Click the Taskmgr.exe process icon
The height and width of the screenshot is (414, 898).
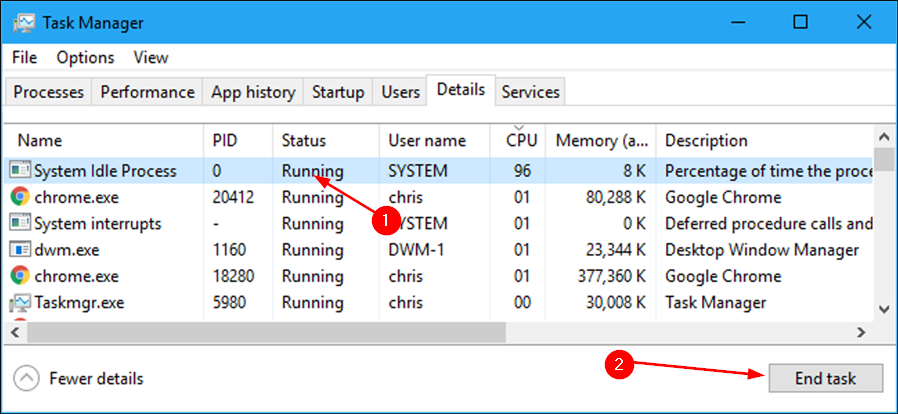[20, 302]
